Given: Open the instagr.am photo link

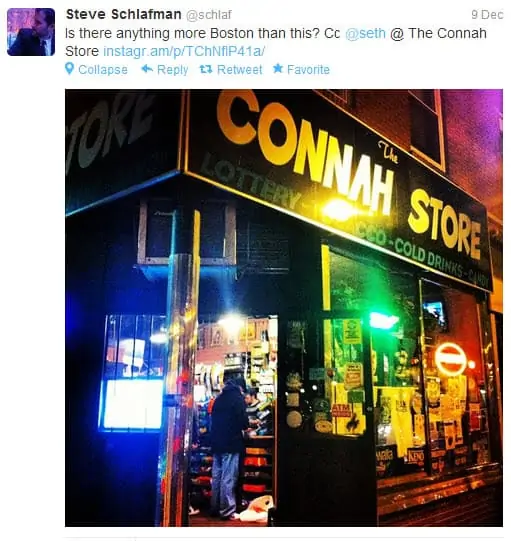Looking at the screenshot, I should click(x=184, y=51).
